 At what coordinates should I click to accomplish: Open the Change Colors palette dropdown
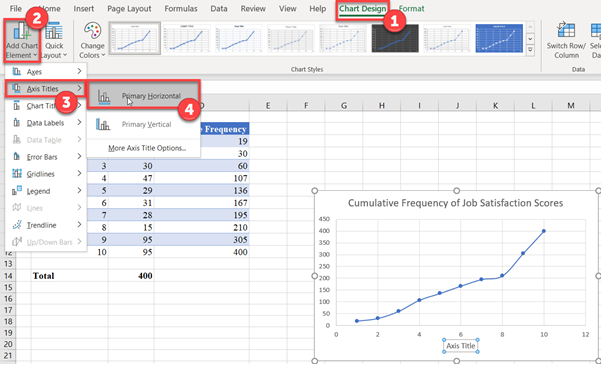[x=92, y=41]
